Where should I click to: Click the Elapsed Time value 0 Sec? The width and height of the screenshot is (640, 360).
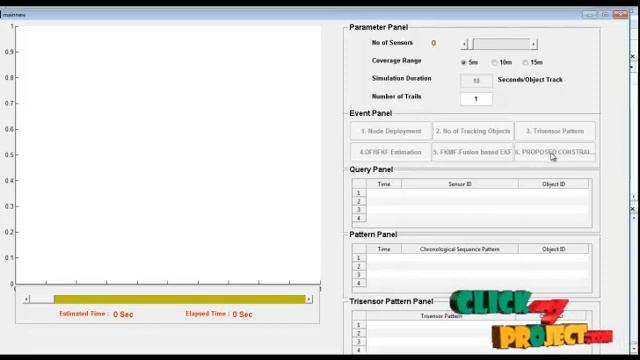242,314
